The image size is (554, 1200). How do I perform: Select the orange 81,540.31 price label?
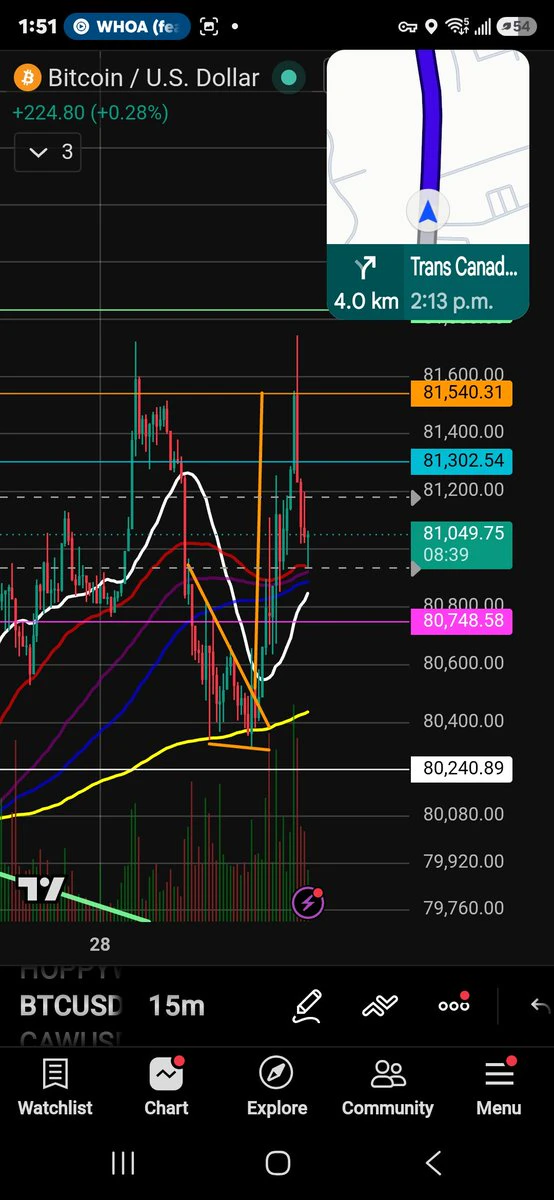[461, 393]
